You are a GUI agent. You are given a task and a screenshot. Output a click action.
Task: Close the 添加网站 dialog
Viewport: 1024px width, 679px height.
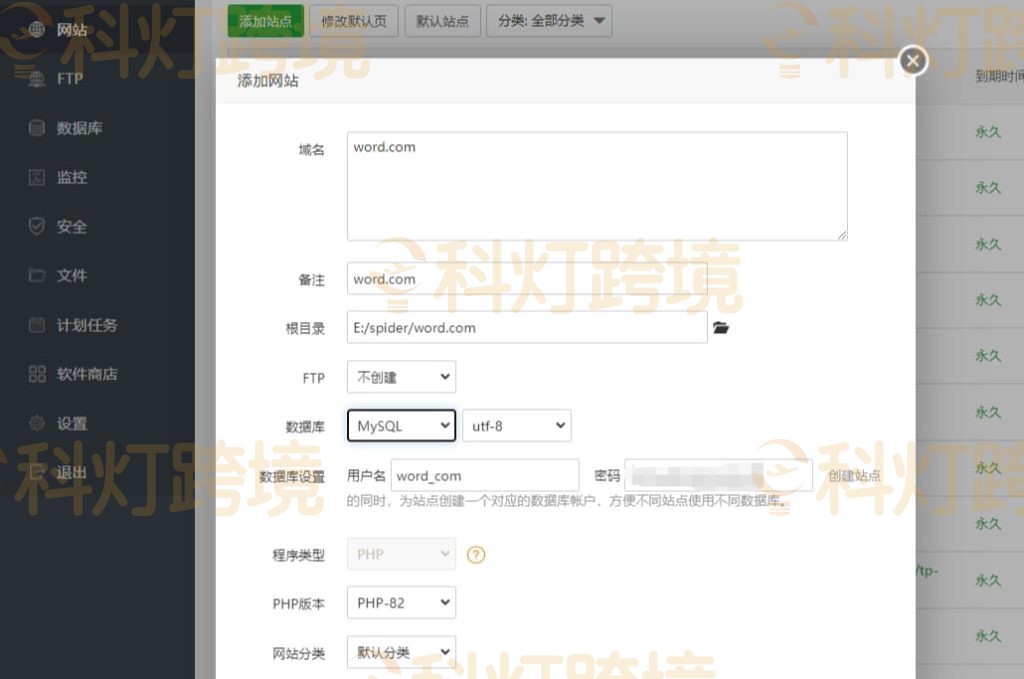(913, 61)
